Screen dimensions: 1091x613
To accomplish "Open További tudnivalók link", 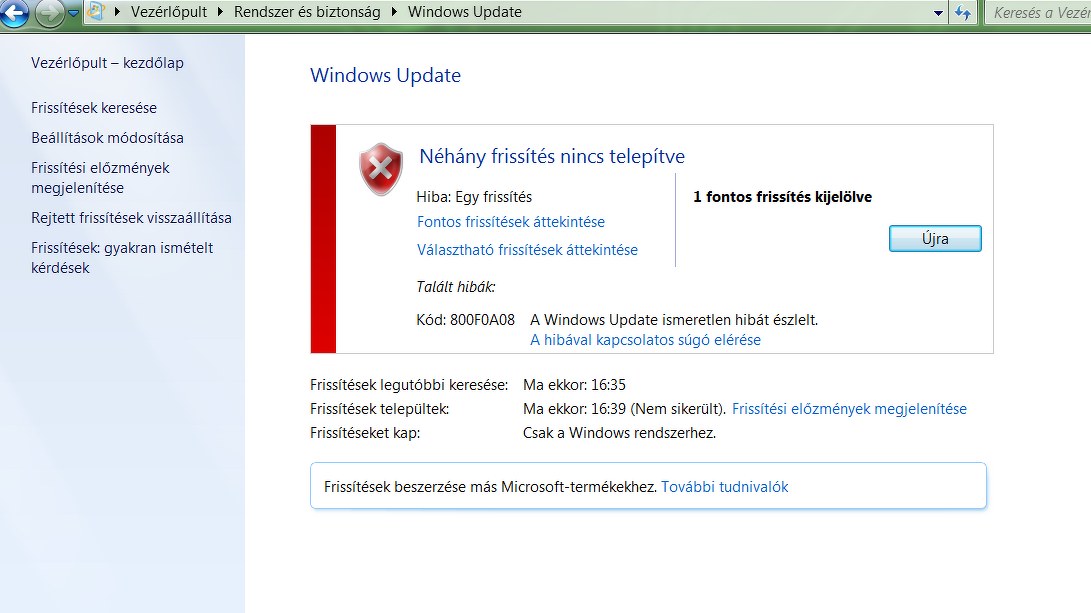I will (724, 487).
